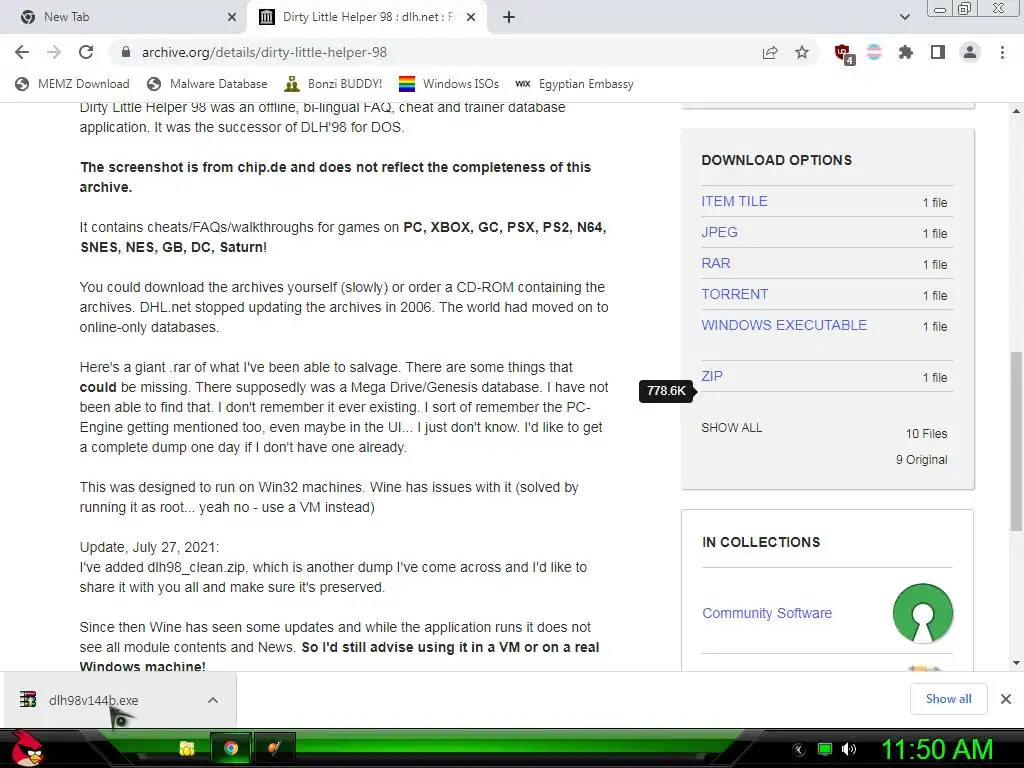
Task: Go back using the browser back arrow
Action: pyautogui.click(x=22, y=52)
